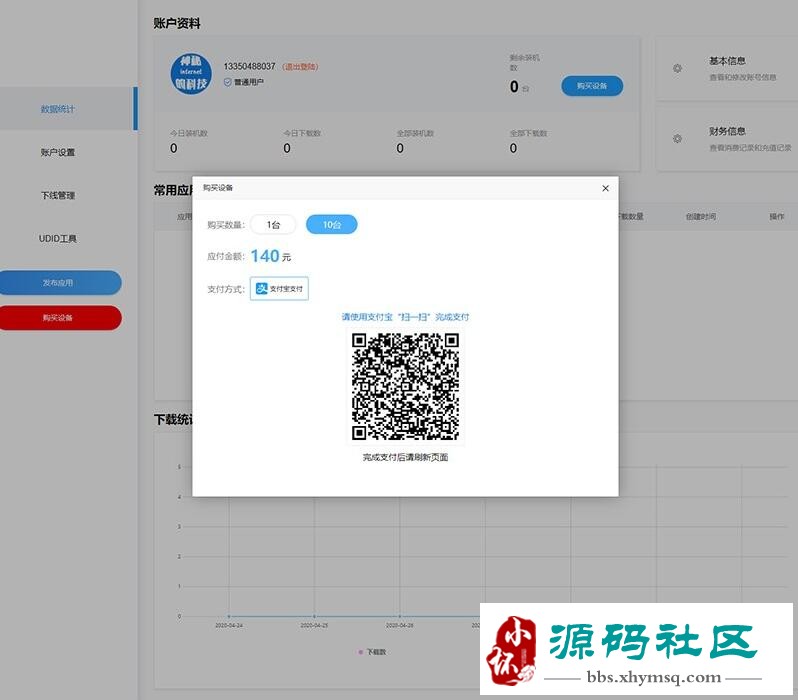Click the phone number 13350488037
Viewport: 798px width, 700px height.
[x=249, y=67]
